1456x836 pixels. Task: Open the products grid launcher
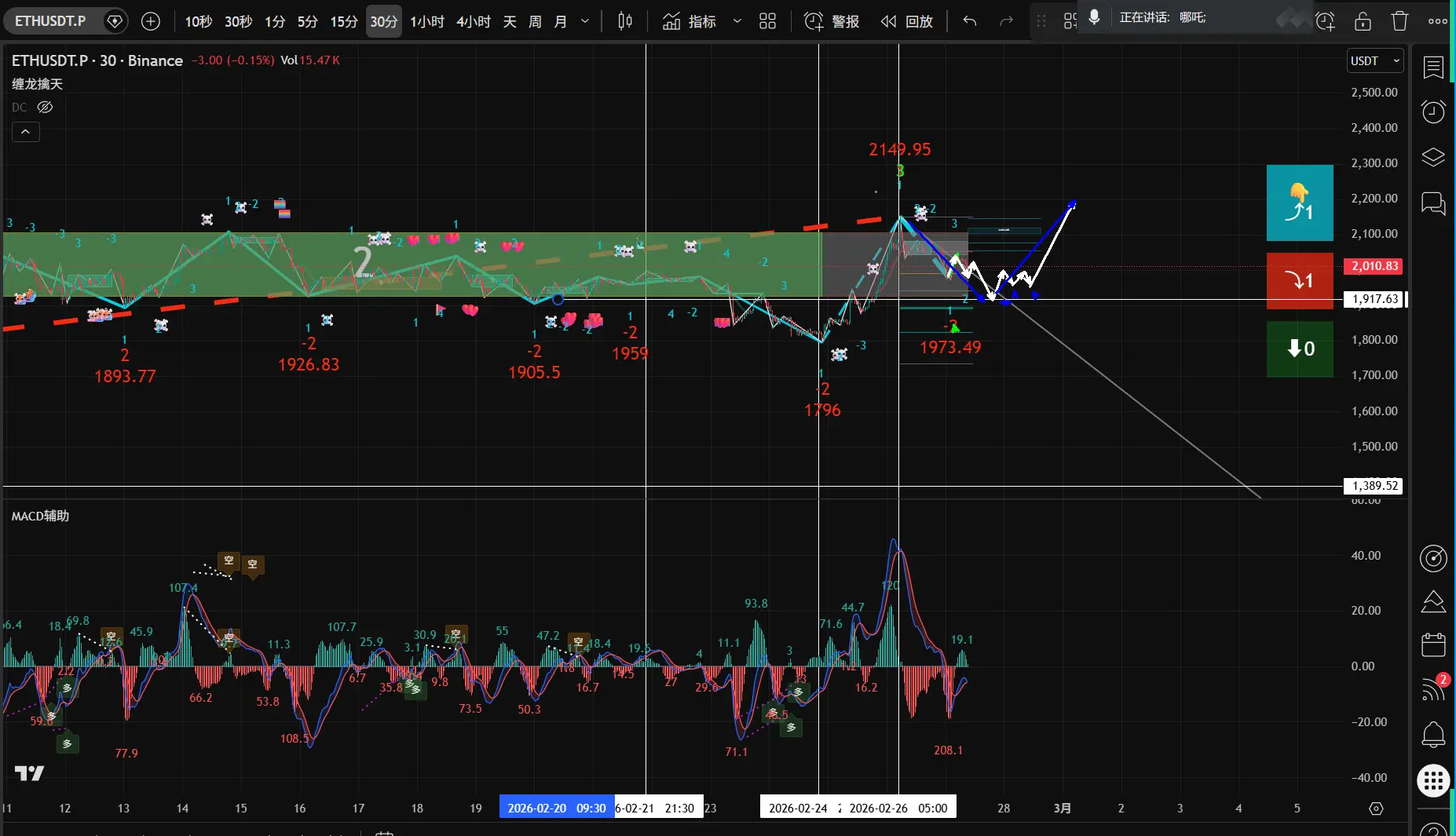coord(1433,781)
